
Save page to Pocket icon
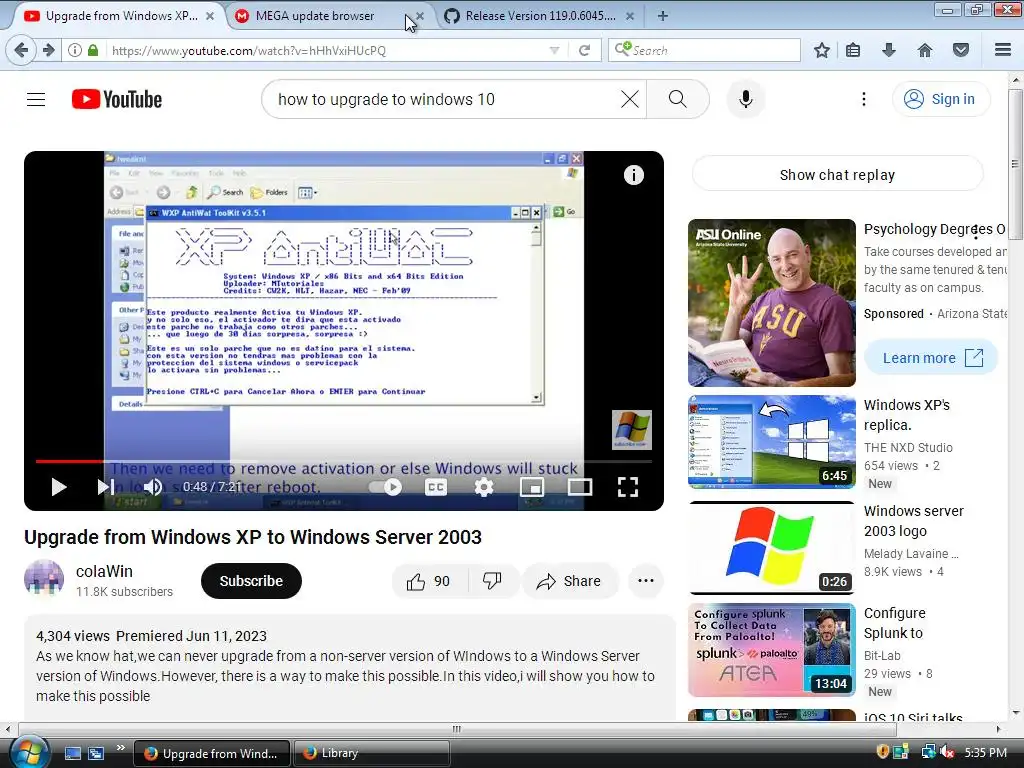pyautogui.click(x=961, y=50)
